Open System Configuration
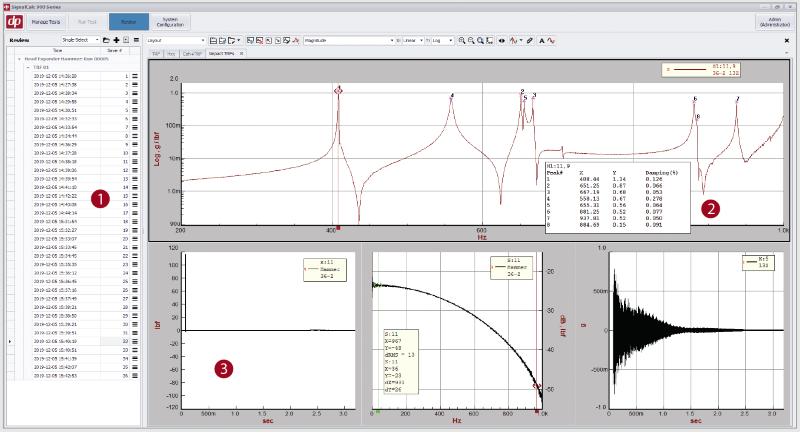800x432 pixels. click(x=170, y=20)
